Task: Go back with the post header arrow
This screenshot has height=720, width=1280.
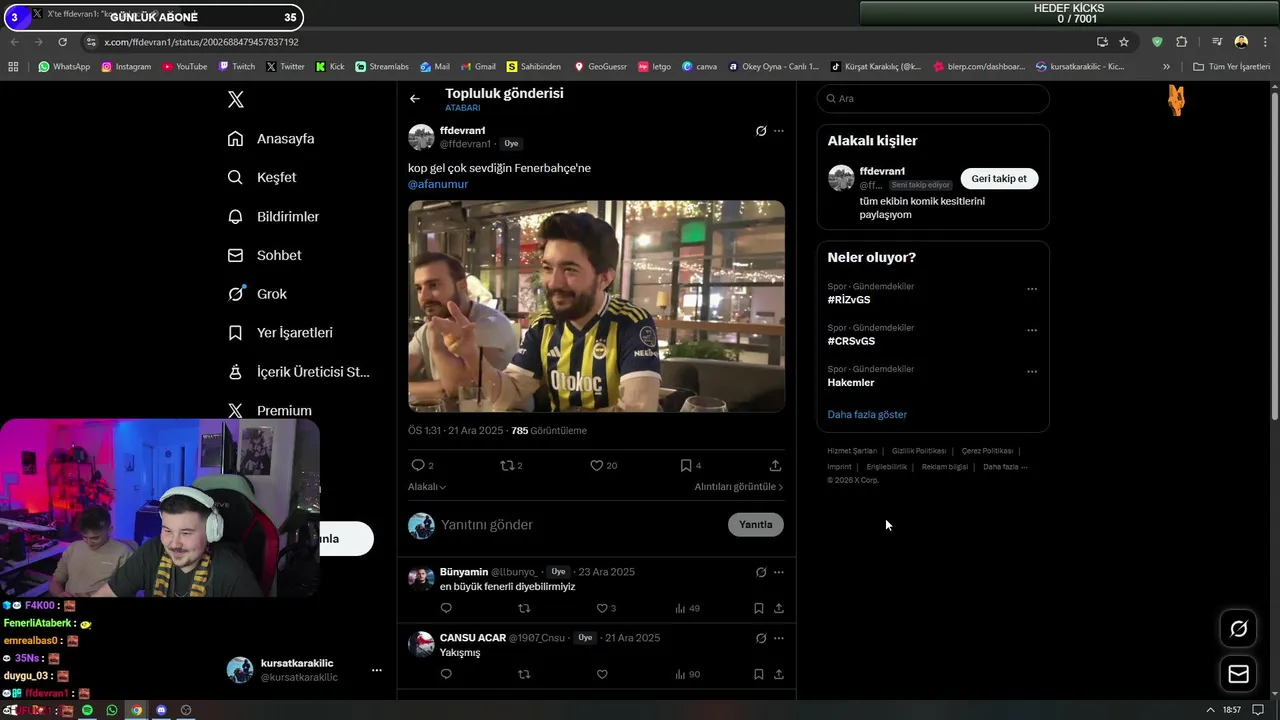Action: (x=415, y=98)
